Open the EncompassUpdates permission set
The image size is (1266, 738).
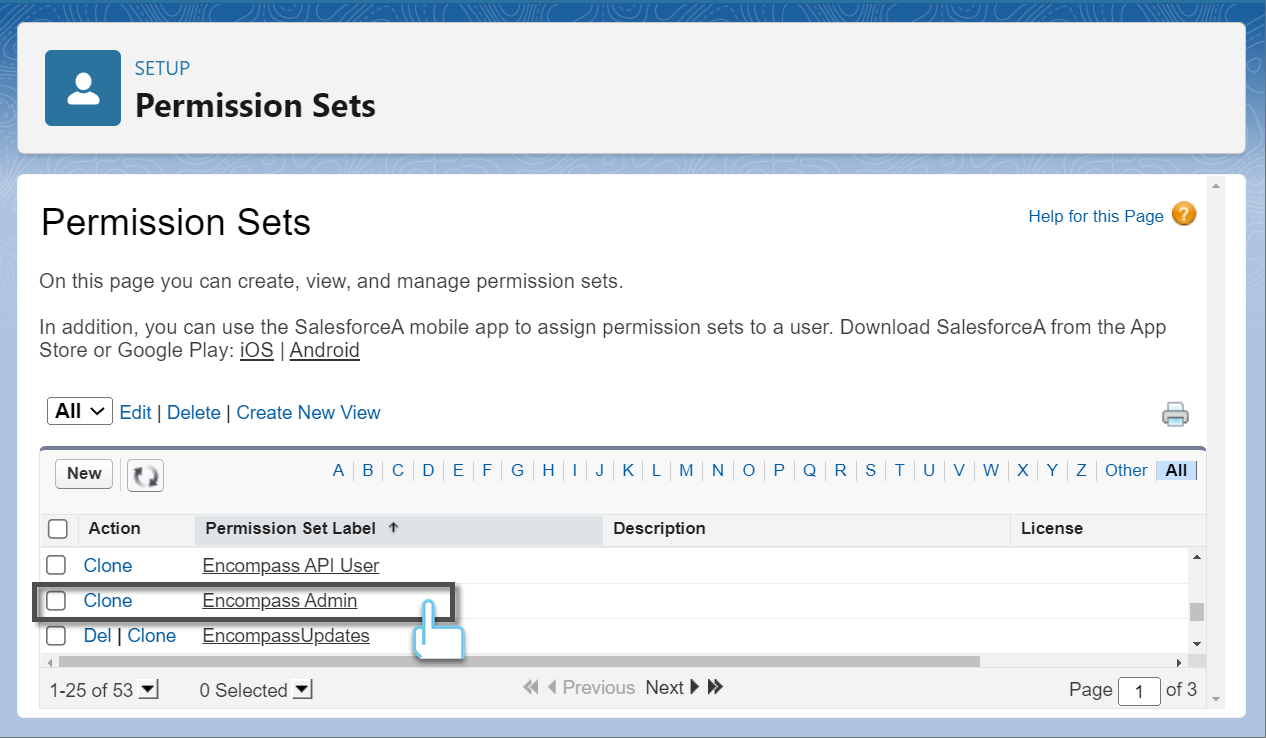(286, 636)
